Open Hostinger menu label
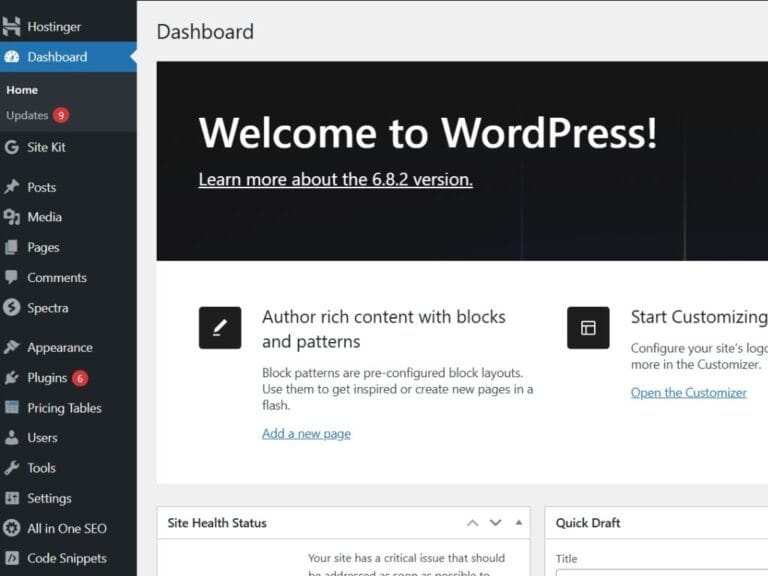The width and height of the screenshot is (768, 576). click(x=54, y=26)
